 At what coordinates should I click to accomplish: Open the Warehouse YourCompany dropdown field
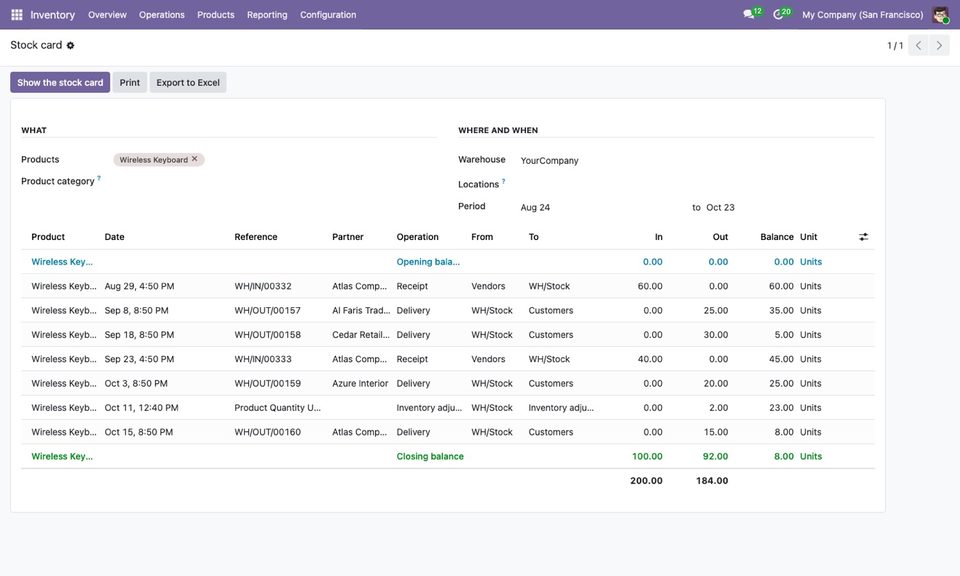697,160
